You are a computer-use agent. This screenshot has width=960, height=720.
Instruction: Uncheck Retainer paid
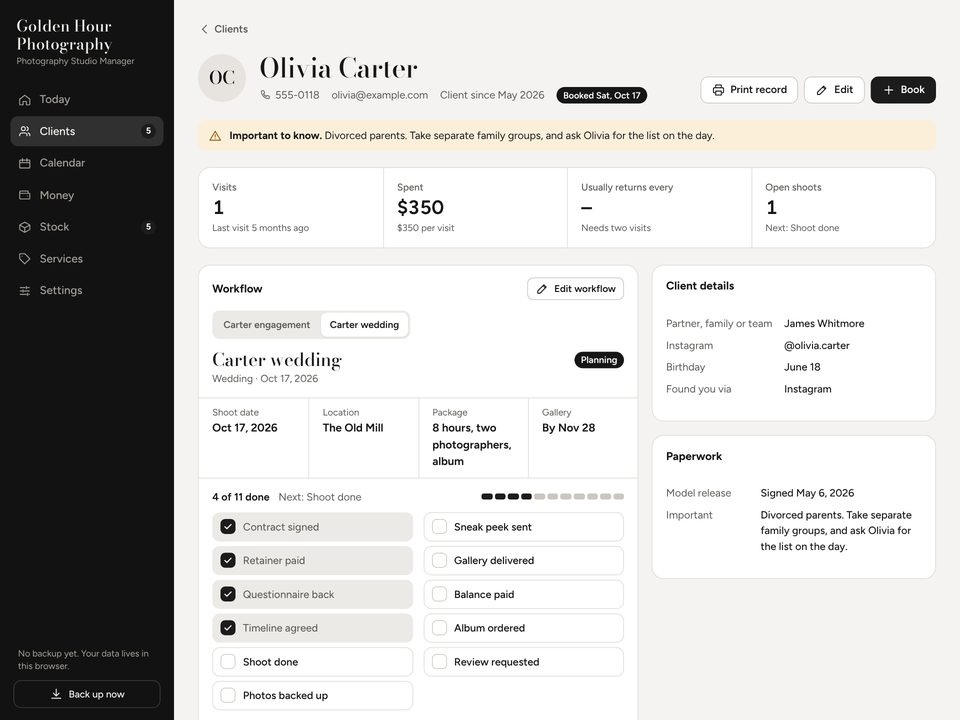(228, 560)
